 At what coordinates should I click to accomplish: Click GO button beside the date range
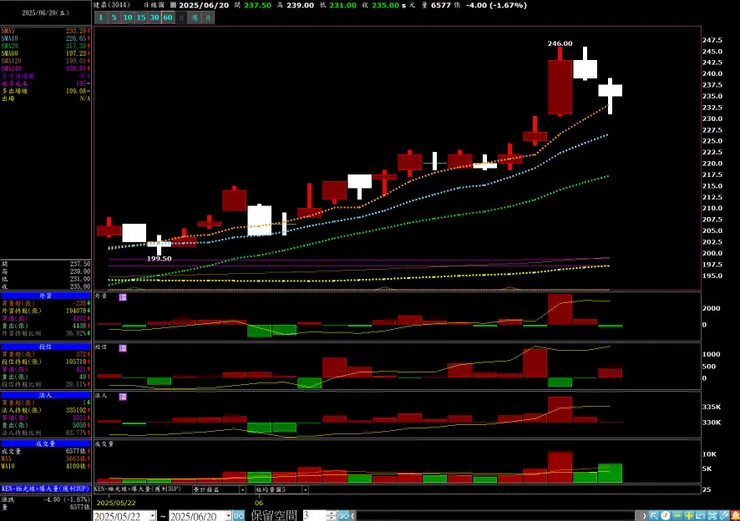[x=239, y=516]
